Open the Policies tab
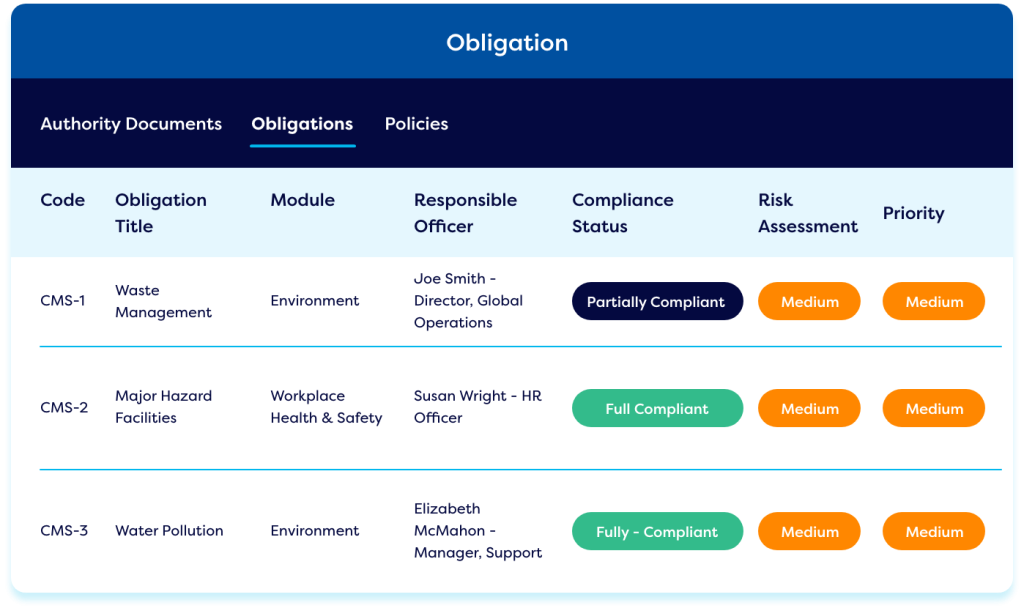 416,124
